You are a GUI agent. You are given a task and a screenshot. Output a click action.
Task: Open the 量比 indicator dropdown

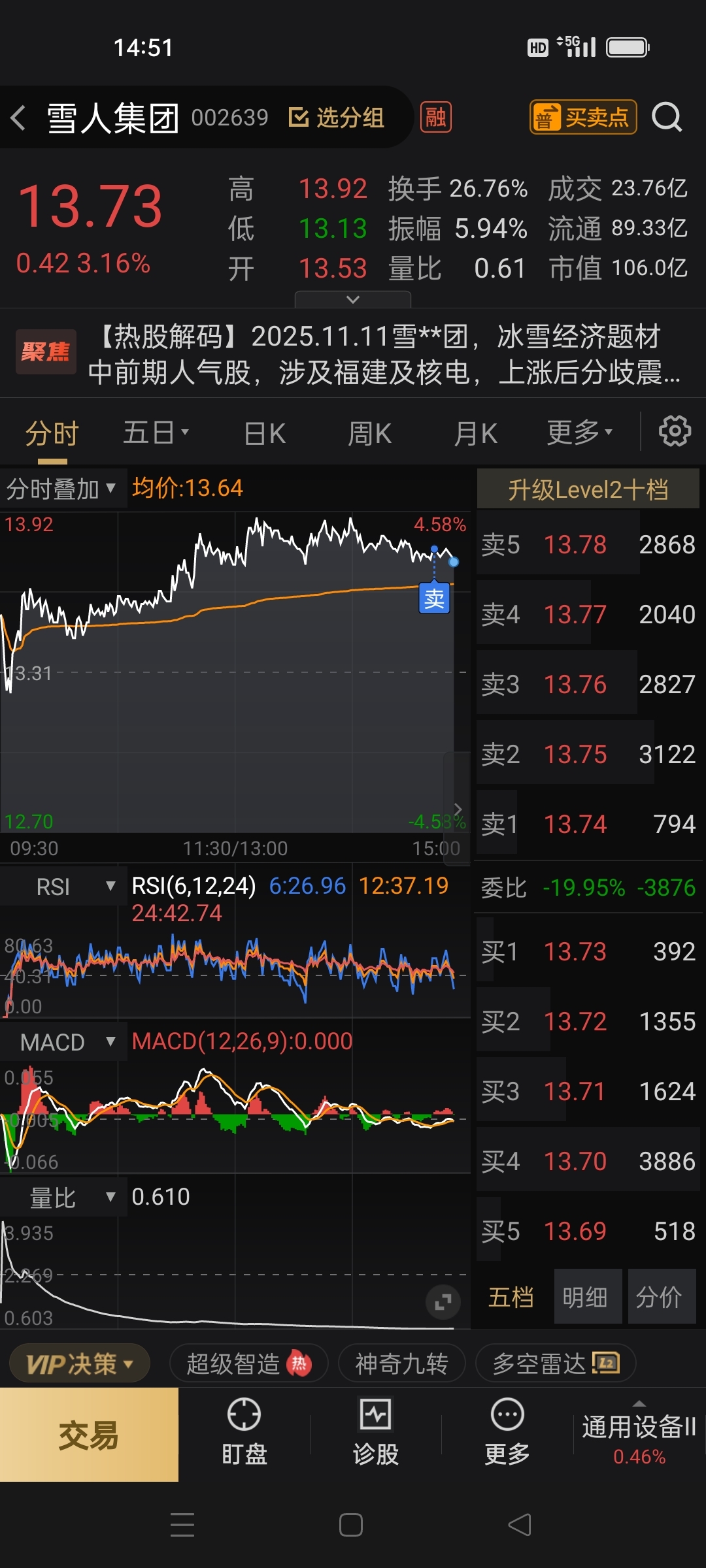[62, 1198]
